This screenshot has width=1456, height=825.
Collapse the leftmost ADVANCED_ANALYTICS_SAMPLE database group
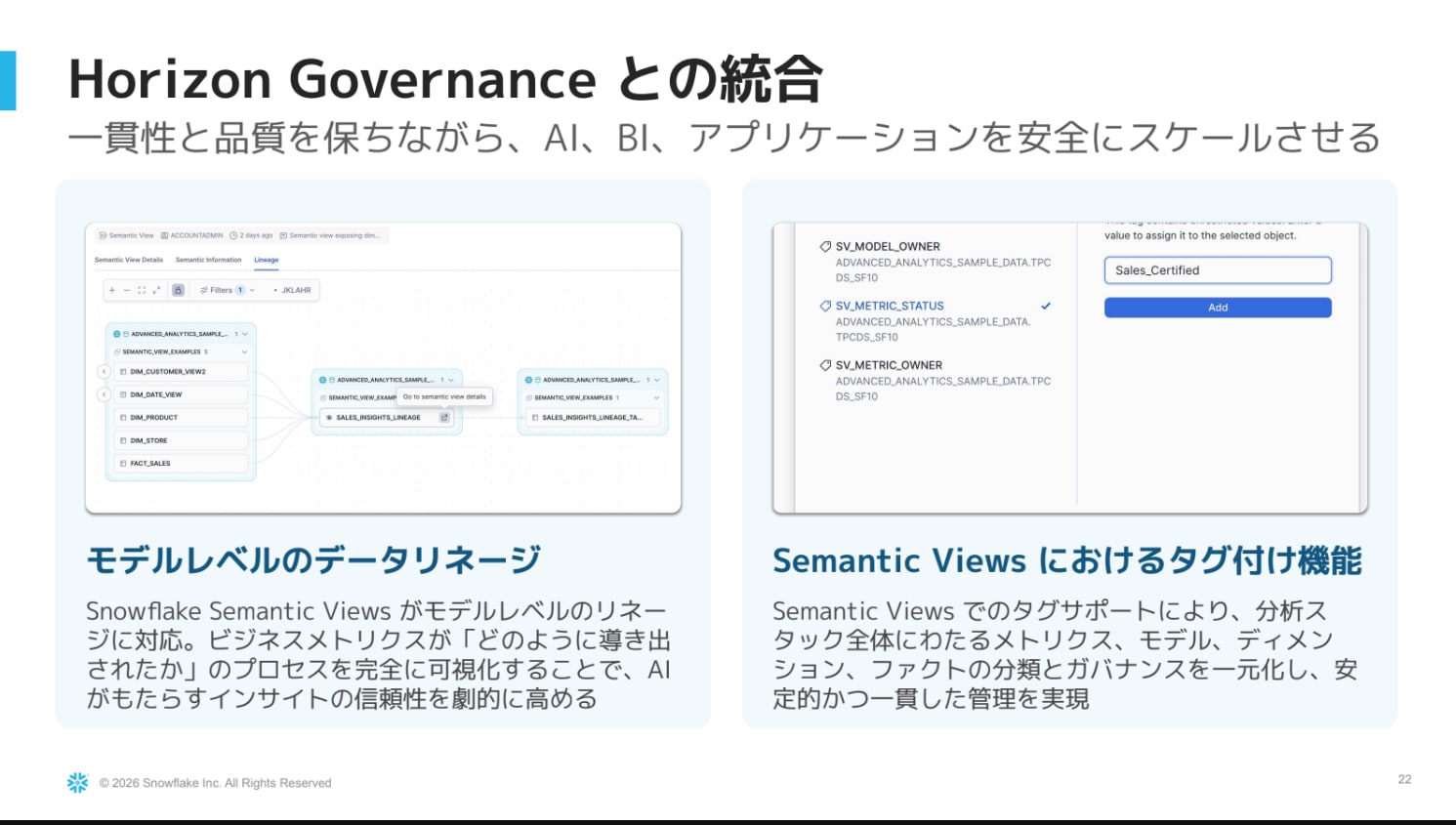(x=245, y=334)
